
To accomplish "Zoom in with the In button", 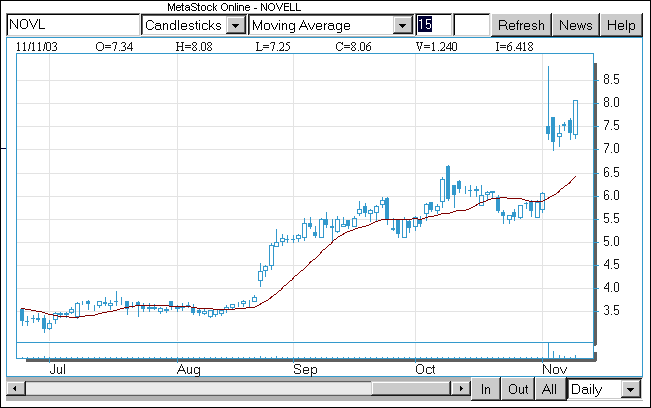I will [485, 389].
